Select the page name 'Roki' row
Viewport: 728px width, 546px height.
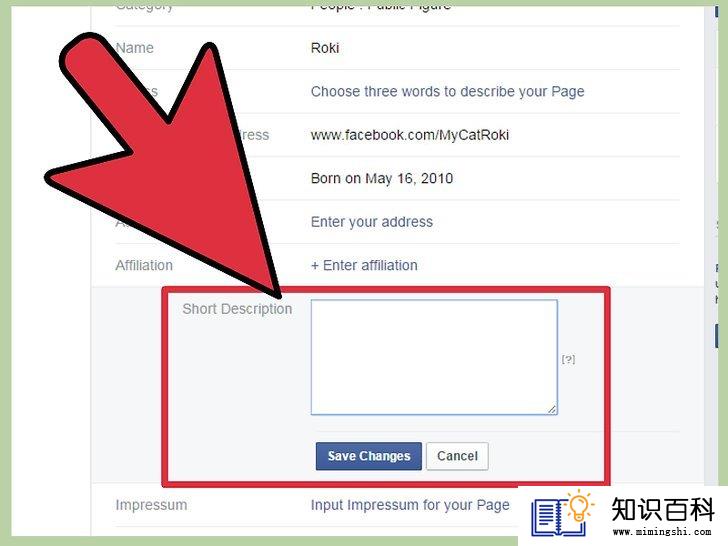click(397, 48)
